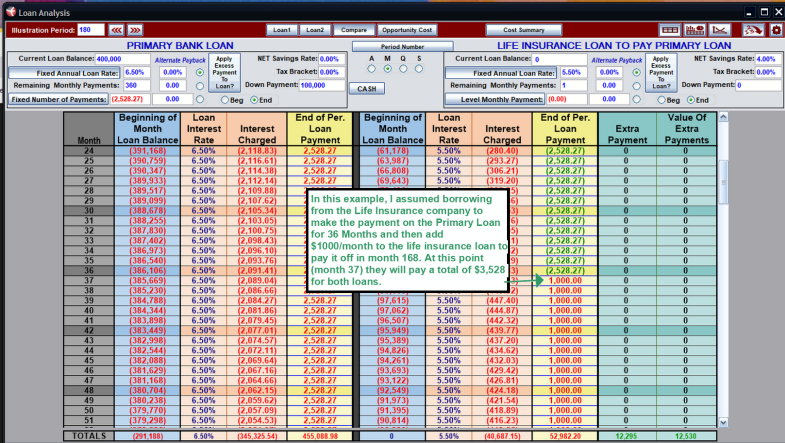Select life insurance alternate level payment radio

pyautogui.click(x=636, y=99)
